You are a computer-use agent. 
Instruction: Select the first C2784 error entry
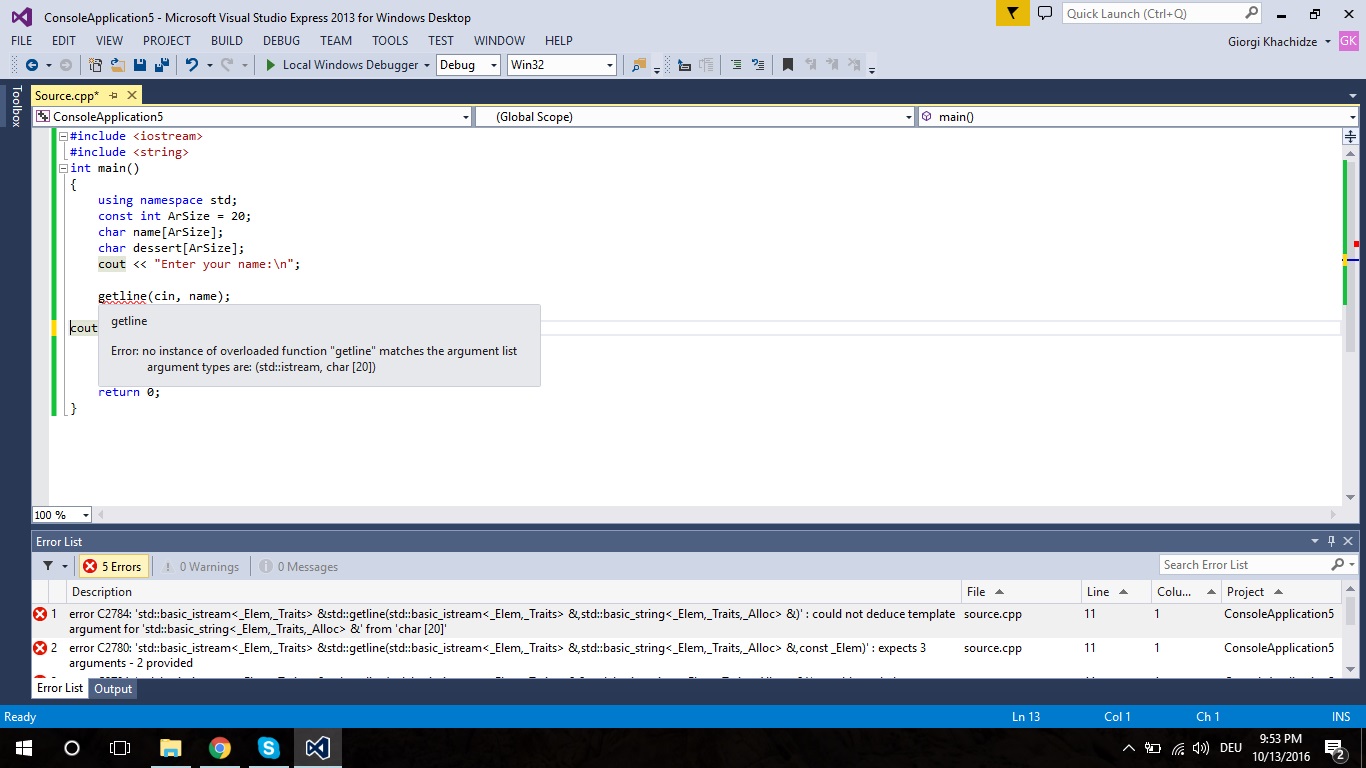400,621
